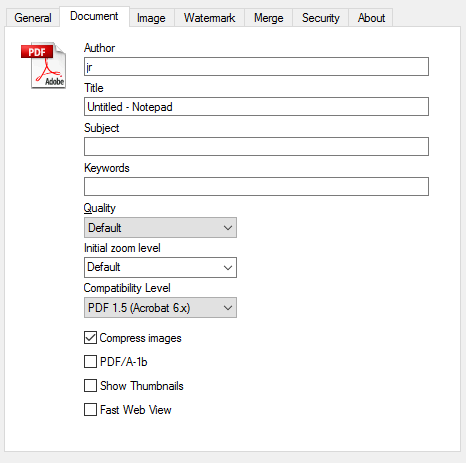Focus the Title field with Untitled - Notepad
Screen dimensions: 466x463
pyautogui.click(x=256, y=107)
